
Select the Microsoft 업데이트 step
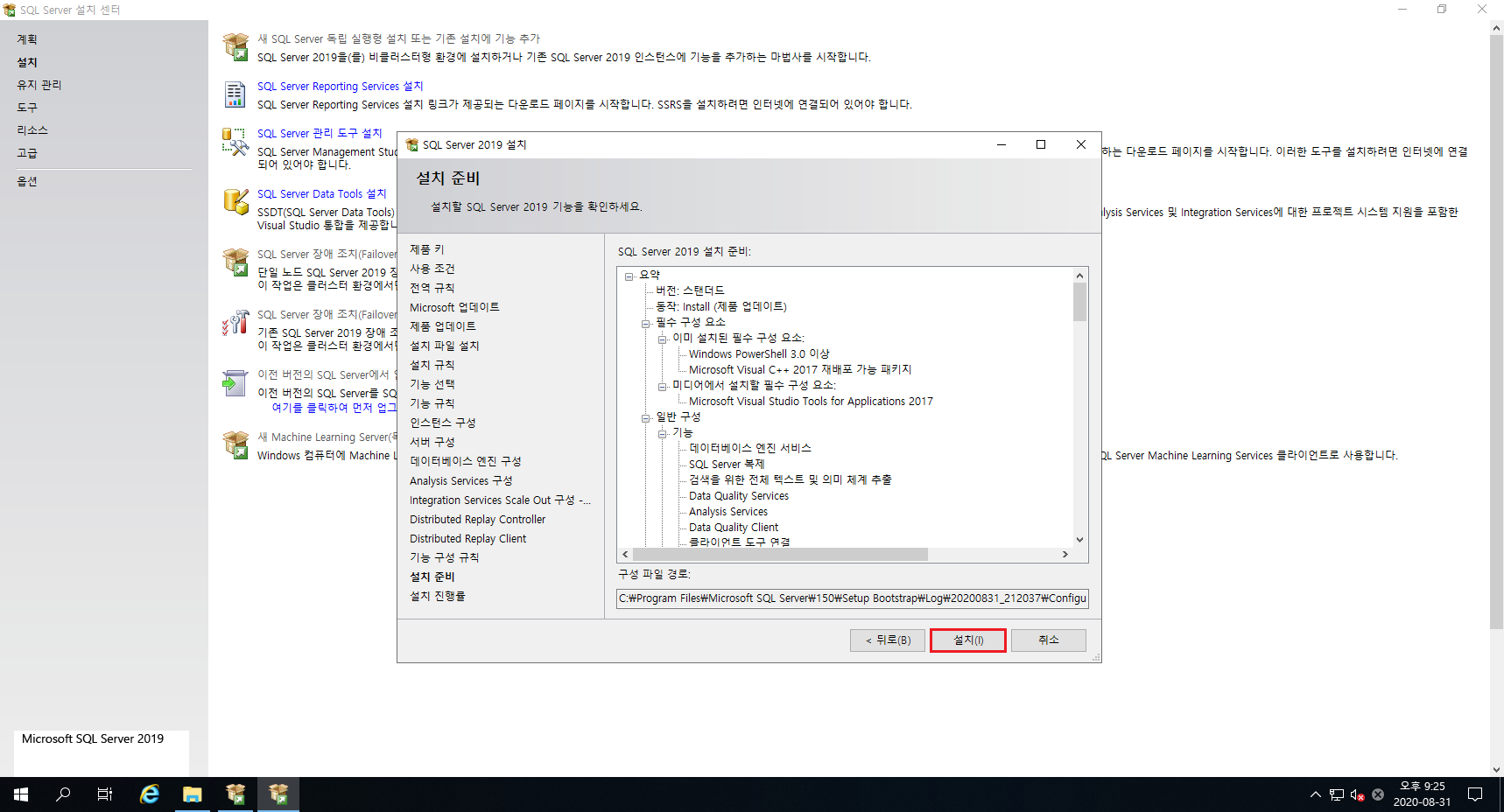point(454,307)
